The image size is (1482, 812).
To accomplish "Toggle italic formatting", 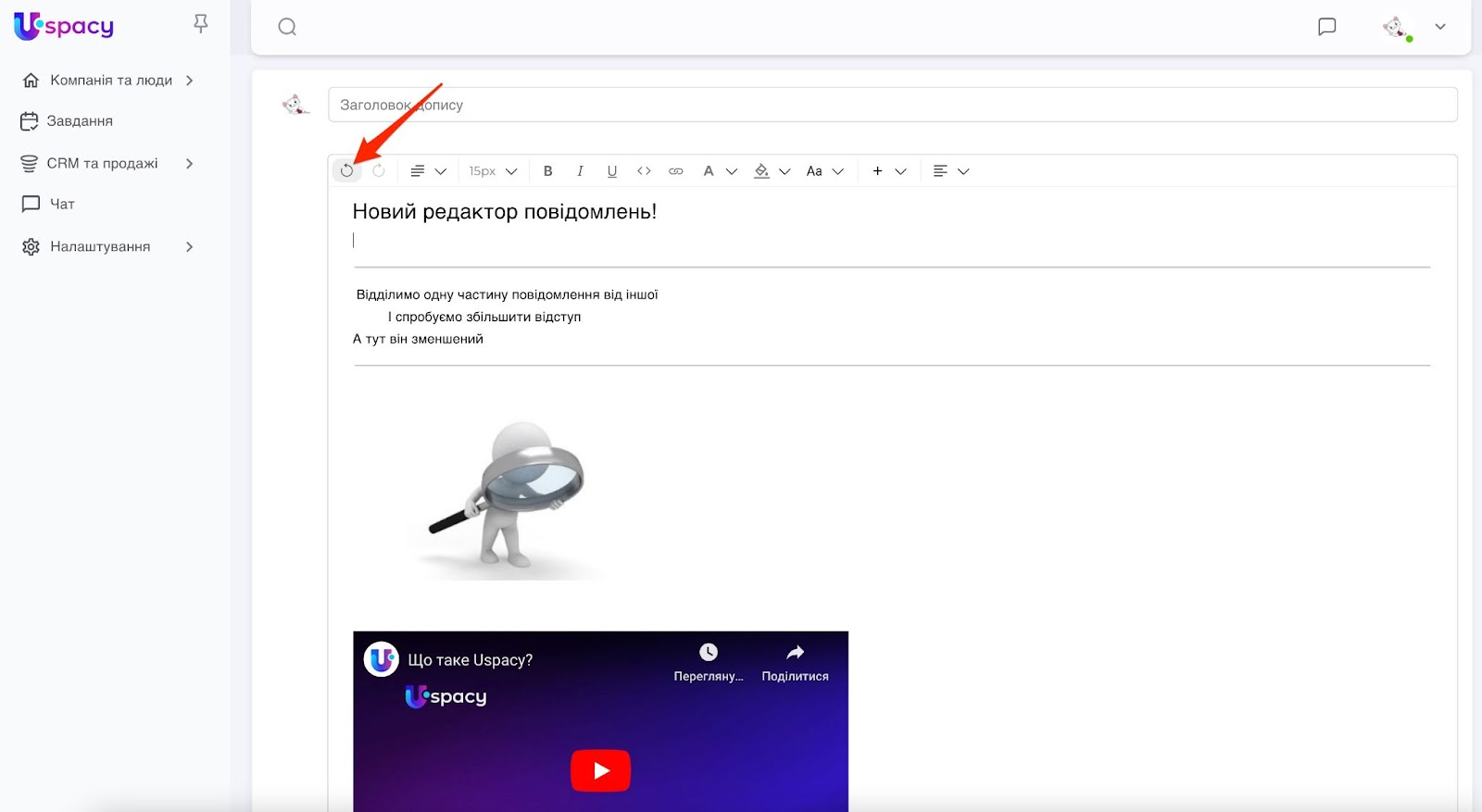I will [x=580, y=171].
